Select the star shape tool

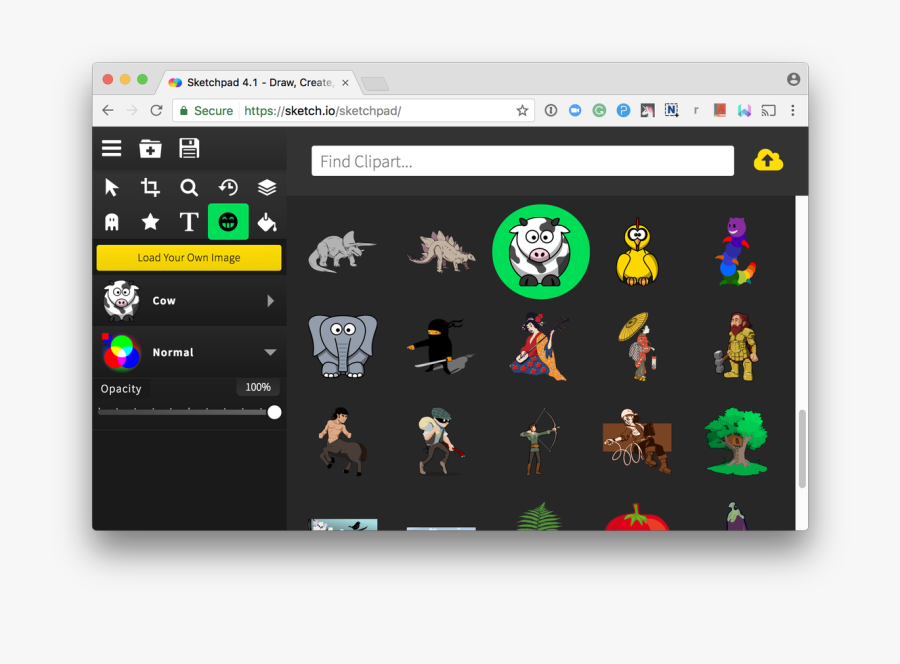150,222
